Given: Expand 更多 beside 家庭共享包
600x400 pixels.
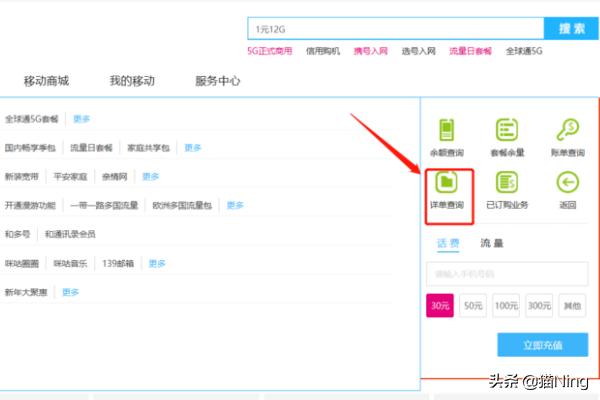Looking at the screenshot, I should coord(193,148).
